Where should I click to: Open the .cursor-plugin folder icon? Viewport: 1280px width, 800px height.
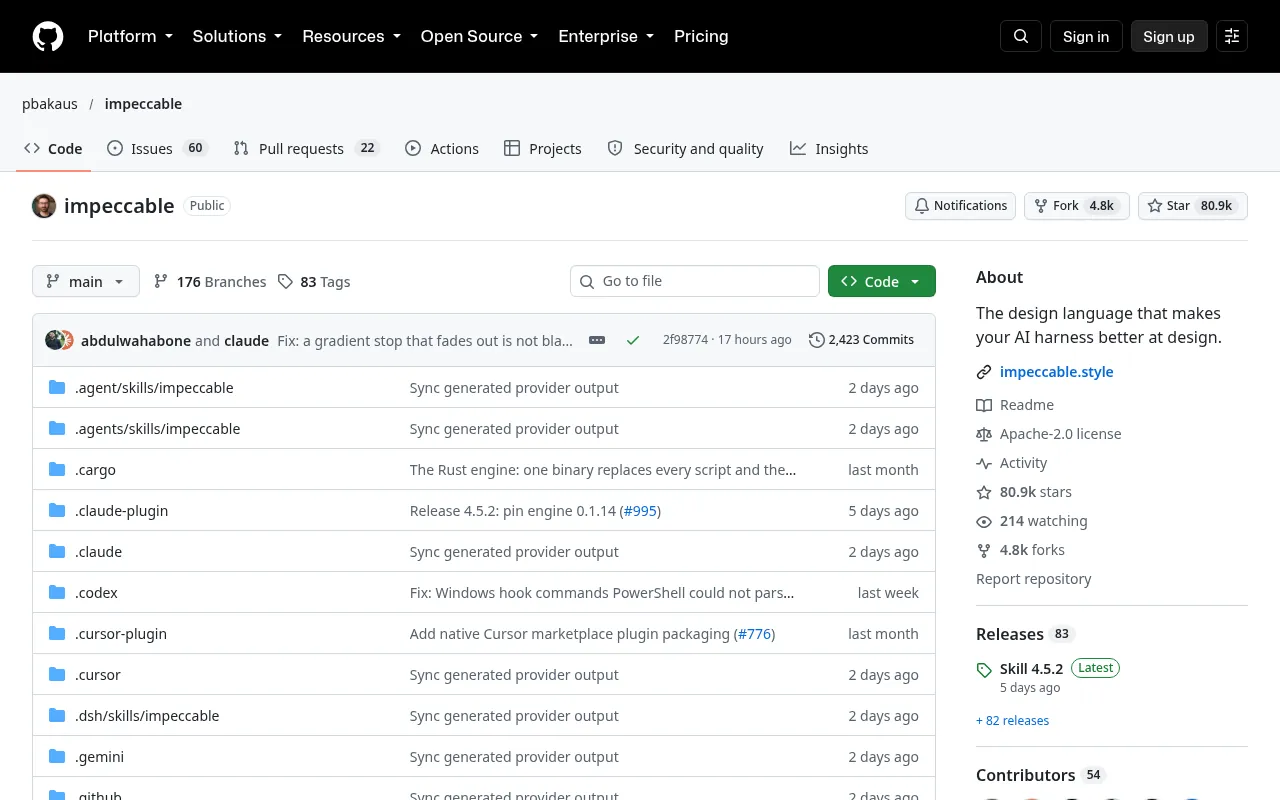(x=57, y=634)
